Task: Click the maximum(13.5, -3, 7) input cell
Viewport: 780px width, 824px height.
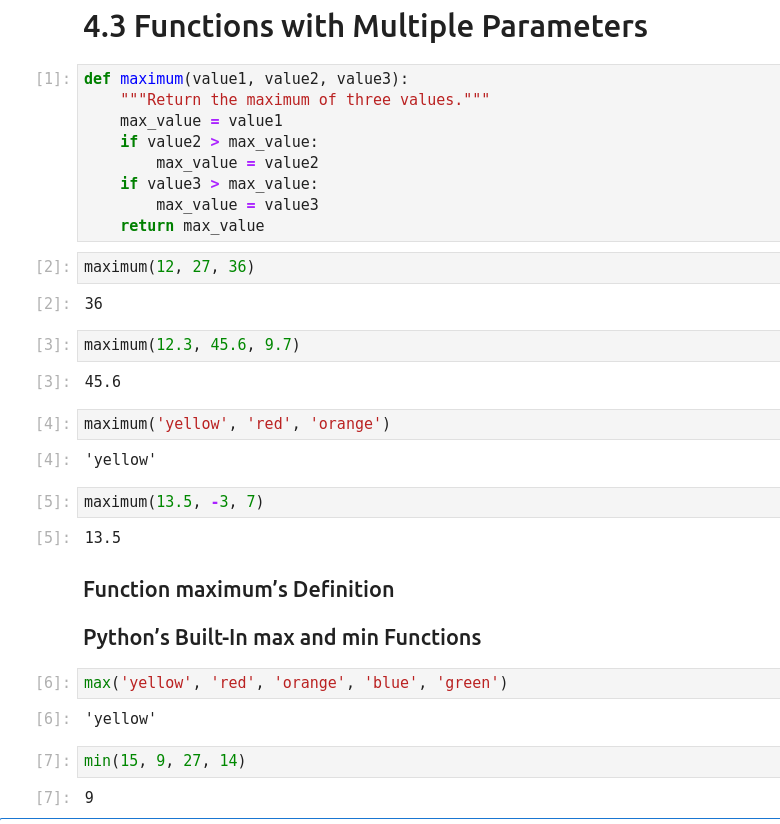Action: (x=428, y=502)
